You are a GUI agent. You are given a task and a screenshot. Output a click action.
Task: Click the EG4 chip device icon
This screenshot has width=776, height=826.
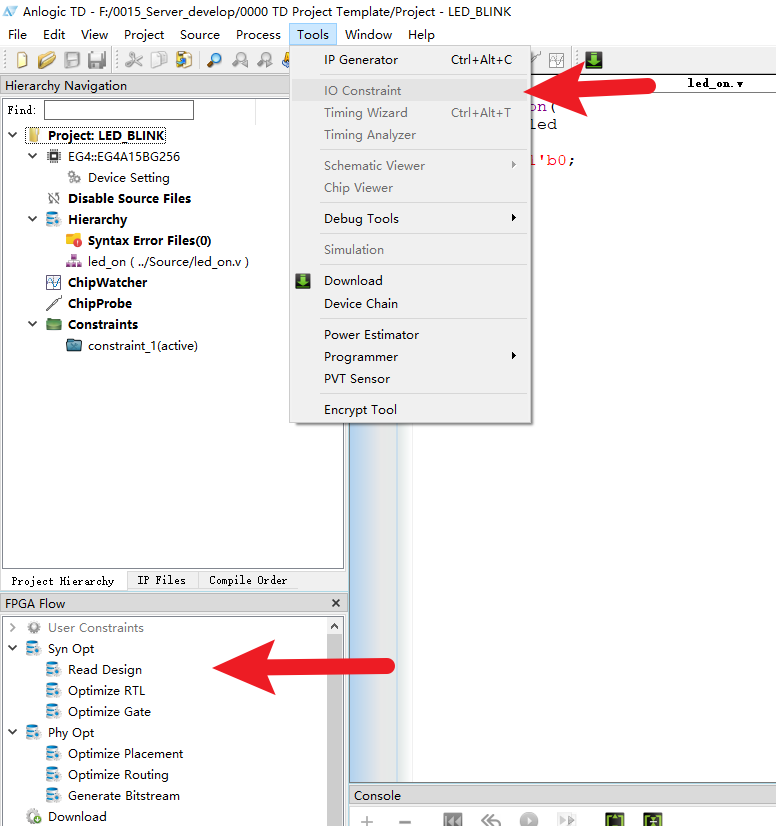[x=54, y=156]
